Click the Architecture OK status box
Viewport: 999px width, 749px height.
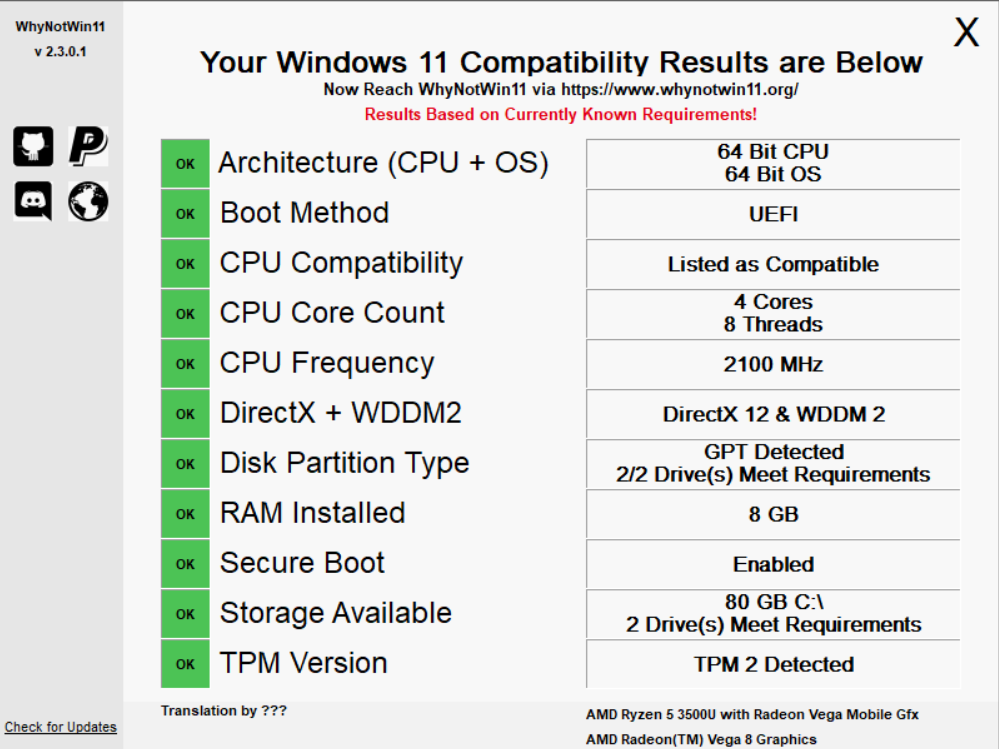[185, 164]
